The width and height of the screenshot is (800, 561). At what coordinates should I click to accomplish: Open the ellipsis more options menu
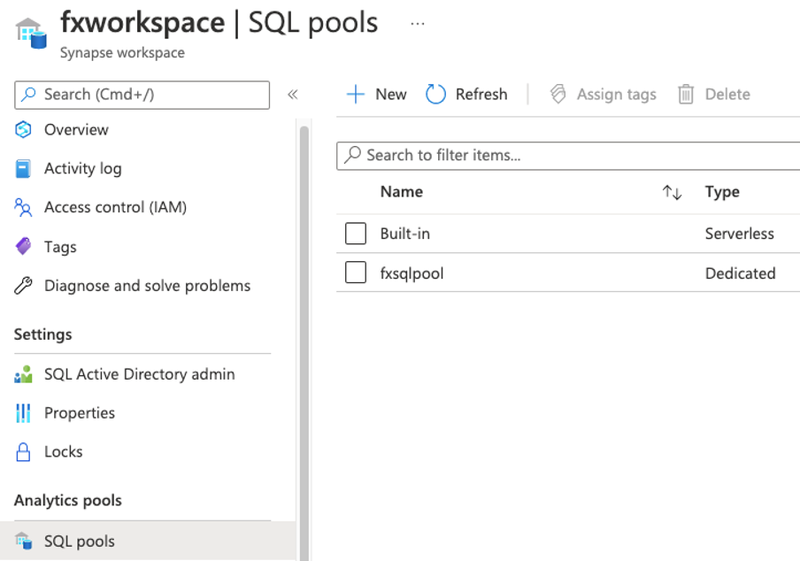417,23
